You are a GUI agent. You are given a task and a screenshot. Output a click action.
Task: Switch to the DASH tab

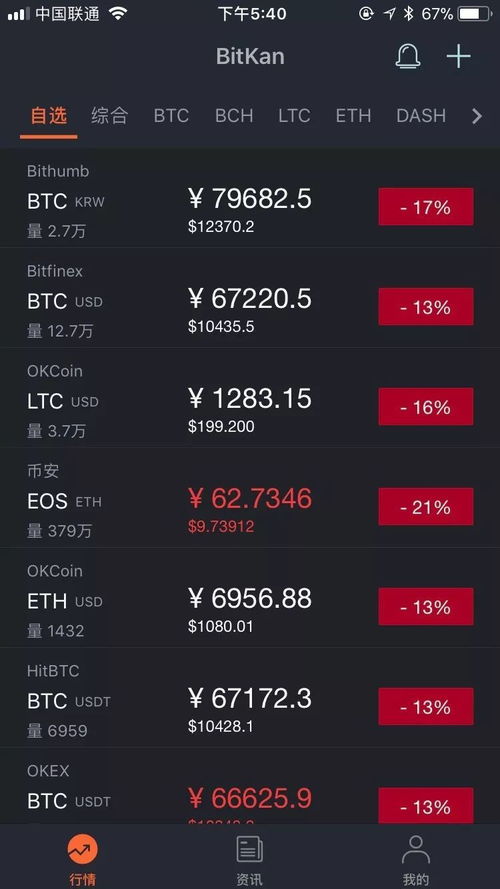(421, 116)
